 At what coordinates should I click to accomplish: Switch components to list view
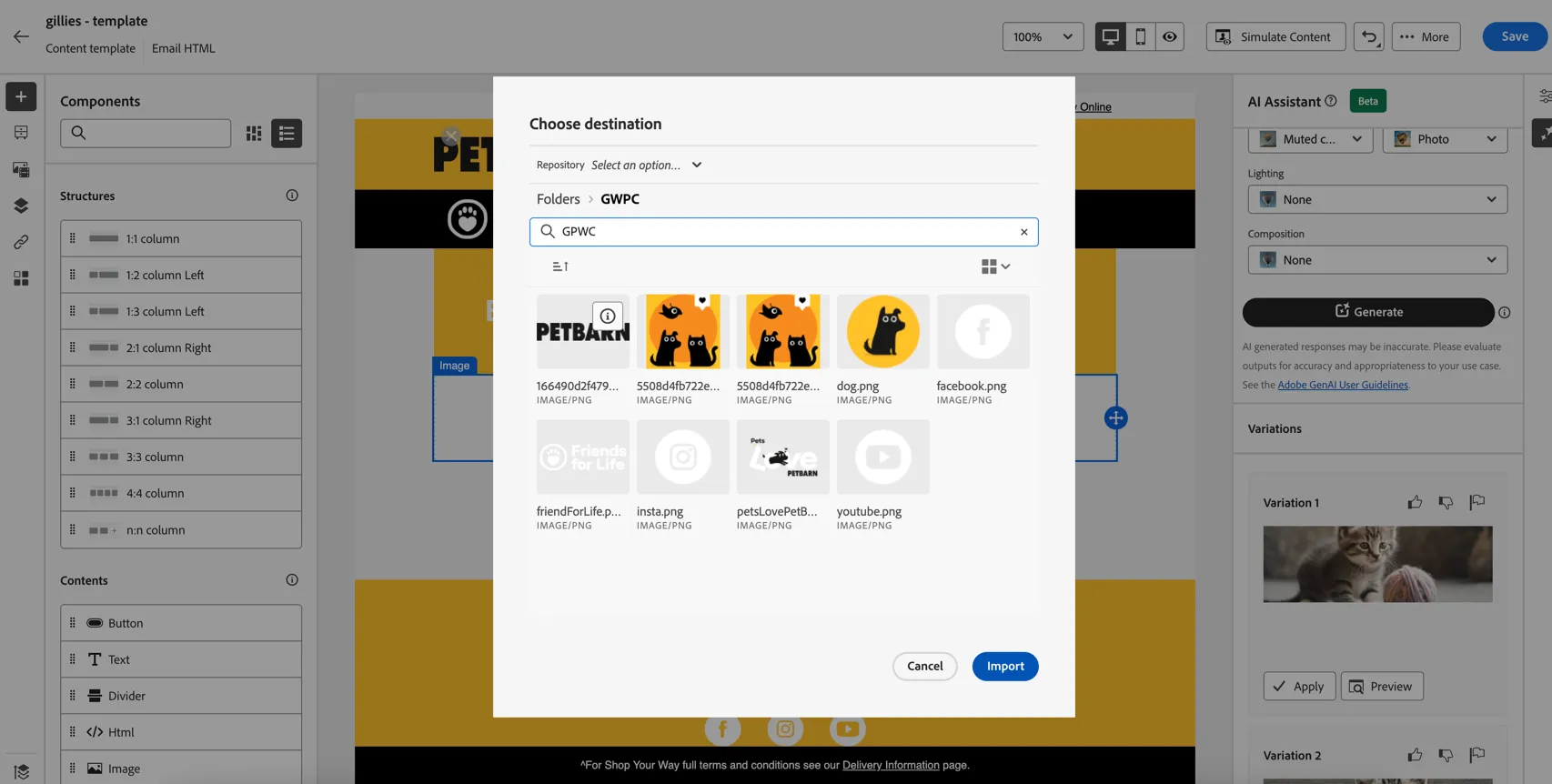[287, 134]
